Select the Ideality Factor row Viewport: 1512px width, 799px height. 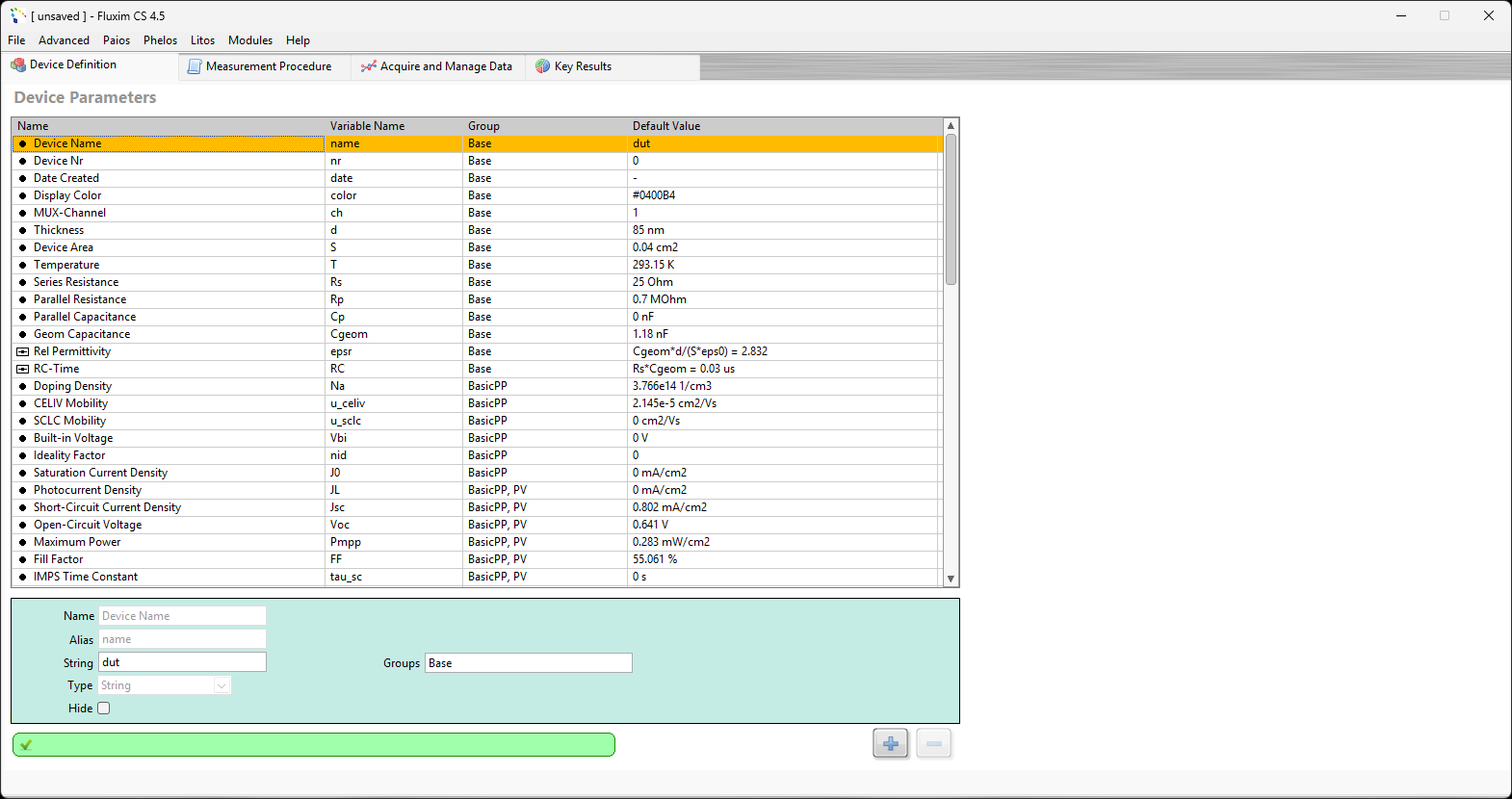pyautogui.click(x=477, y=455)
